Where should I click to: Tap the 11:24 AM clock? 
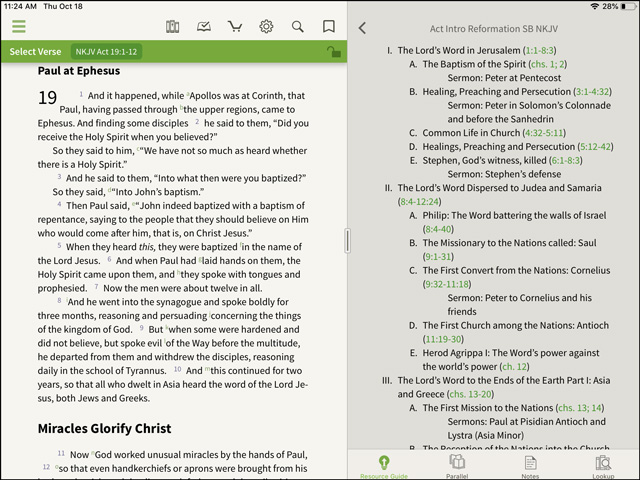click(x=20, y=6)
